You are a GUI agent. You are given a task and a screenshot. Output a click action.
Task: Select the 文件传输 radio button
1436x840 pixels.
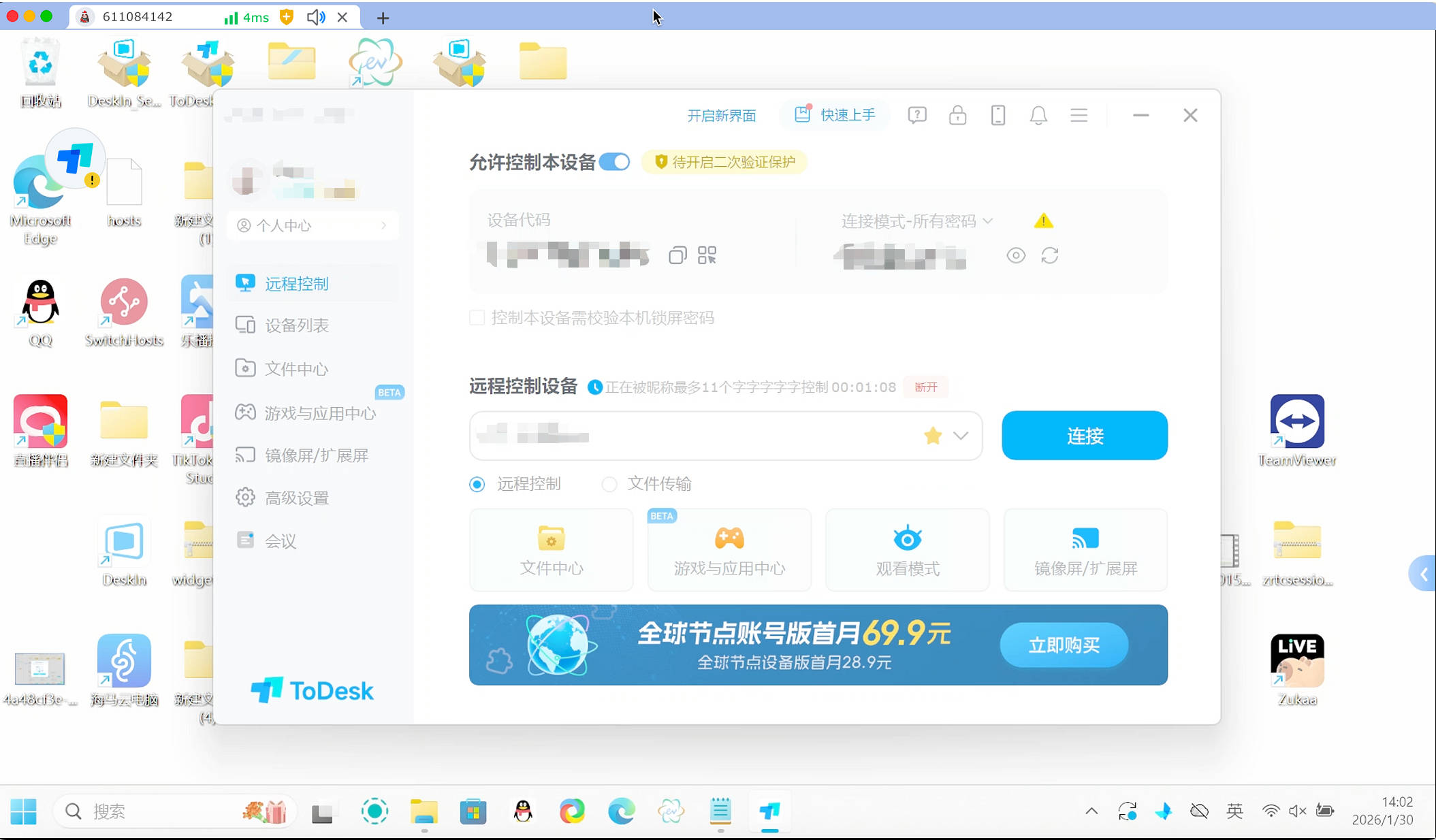coord(609,484)
